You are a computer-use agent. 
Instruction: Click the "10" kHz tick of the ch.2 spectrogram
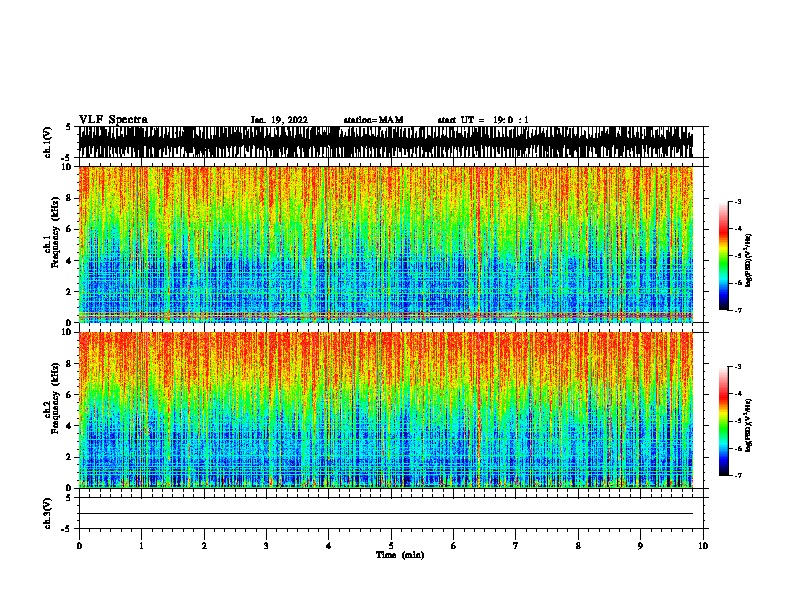click(x=68, y=332)
